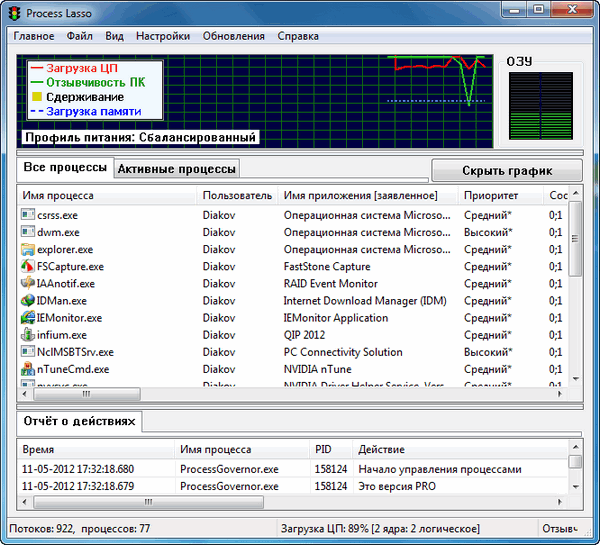Open the Обновления menu
Viewport: 600px width, 545px height.
(x=233, y=36)
